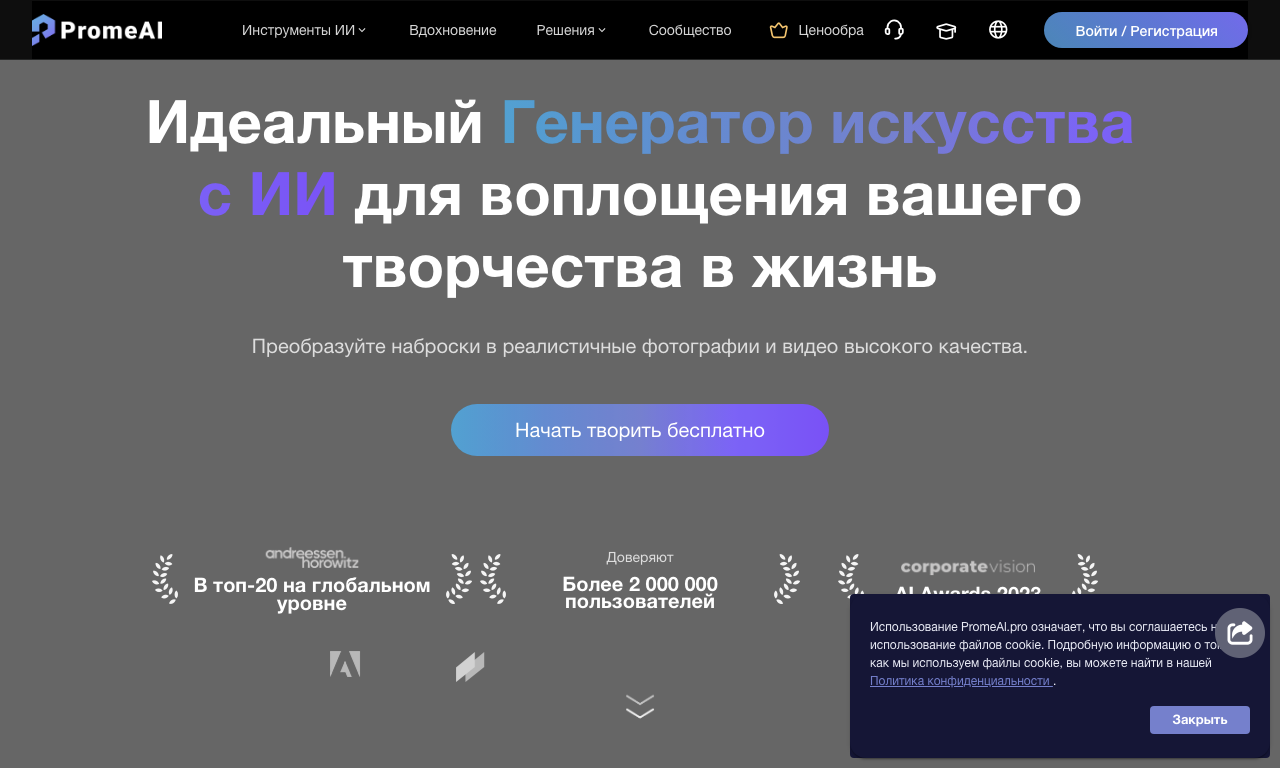Click 'Более 2 000 000 пользователей' text
Screen dimensions: 1280x768
coord(640,592)
